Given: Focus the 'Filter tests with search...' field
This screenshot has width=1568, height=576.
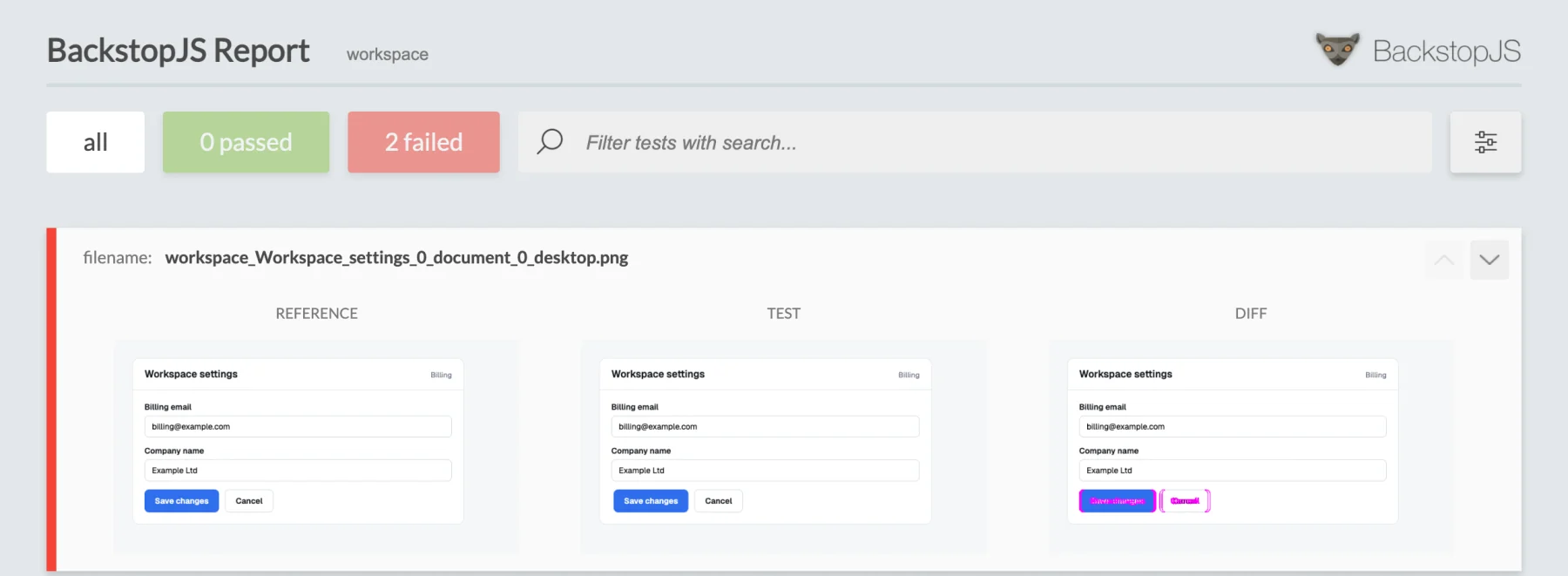Looking at the screenshot, I should pos(975,142).
